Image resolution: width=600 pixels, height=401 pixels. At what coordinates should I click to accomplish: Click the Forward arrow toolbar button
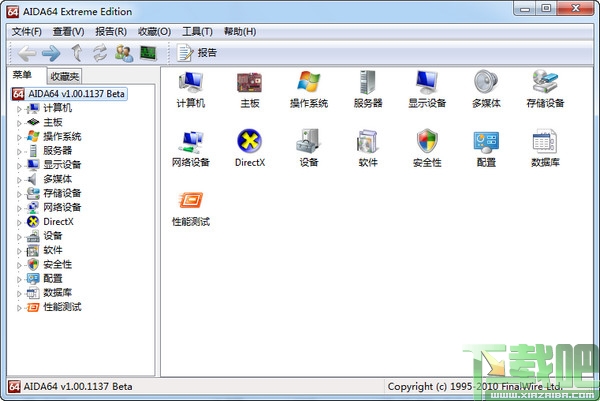coord(51,53)
